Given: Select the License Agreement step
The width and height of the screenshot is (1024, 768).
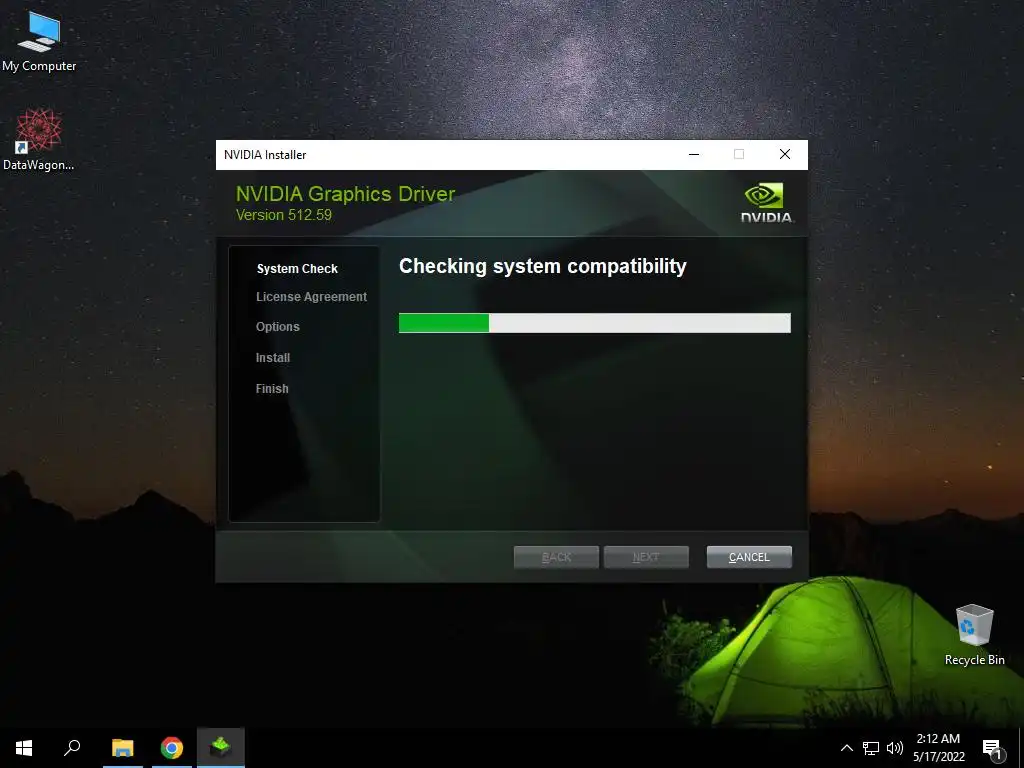Looking at the screenshot, I should tap(312, 296).
